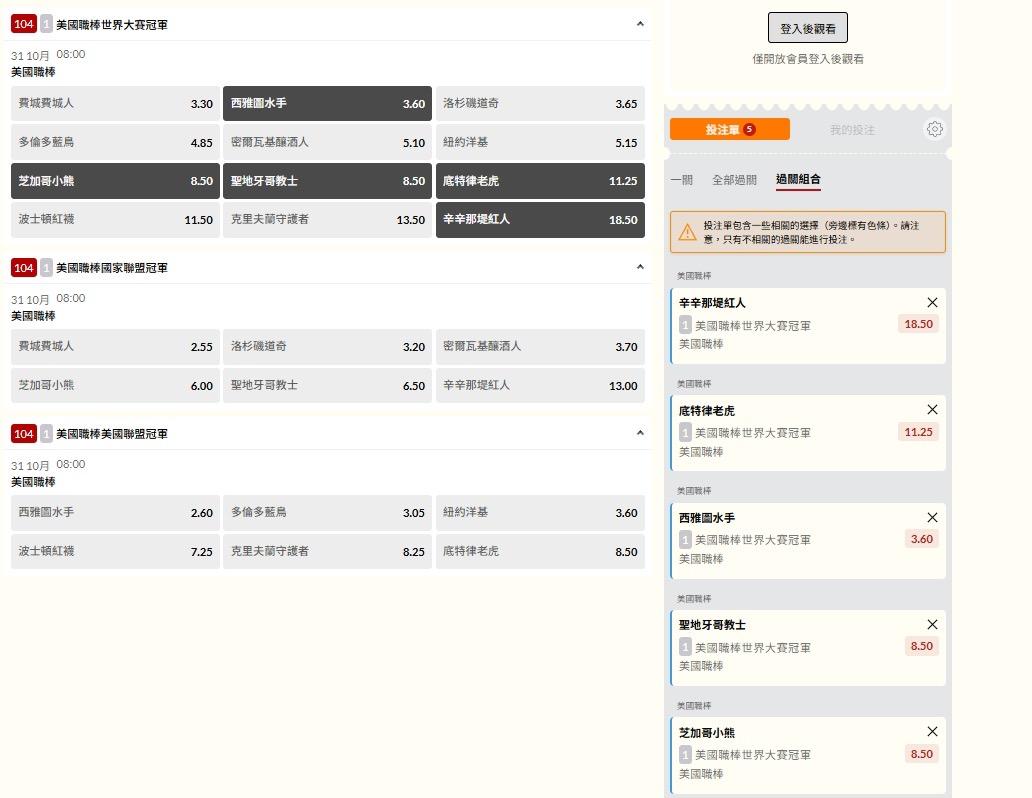Switch to 投注單 tab

point(730,129)
